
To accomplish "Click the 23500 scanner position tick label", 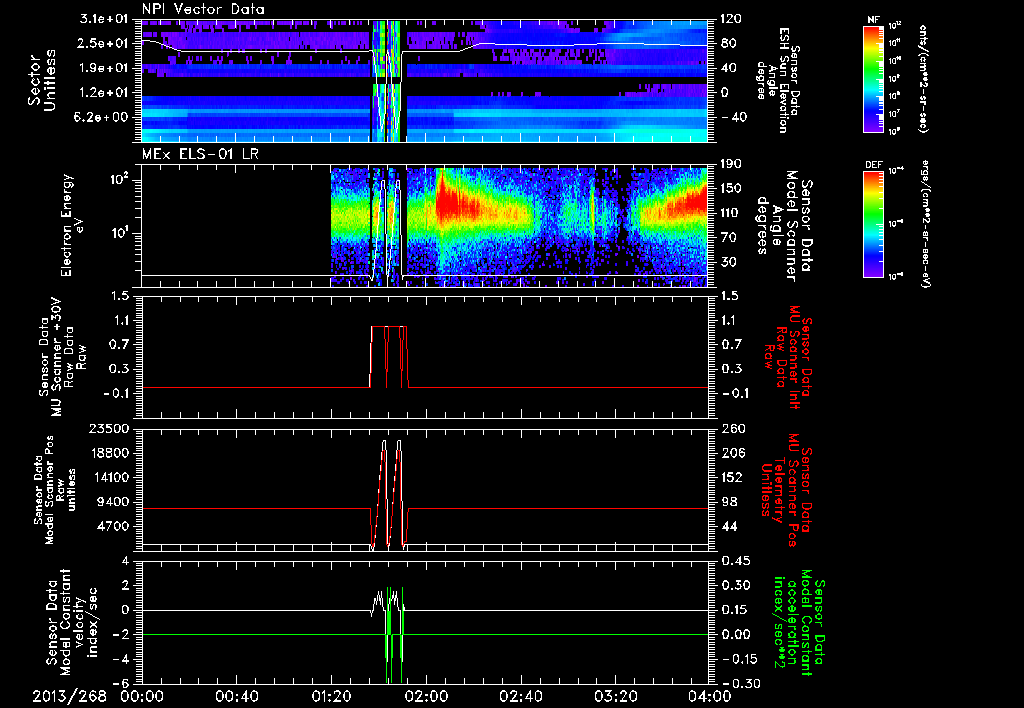I will [x=108, y=428].
